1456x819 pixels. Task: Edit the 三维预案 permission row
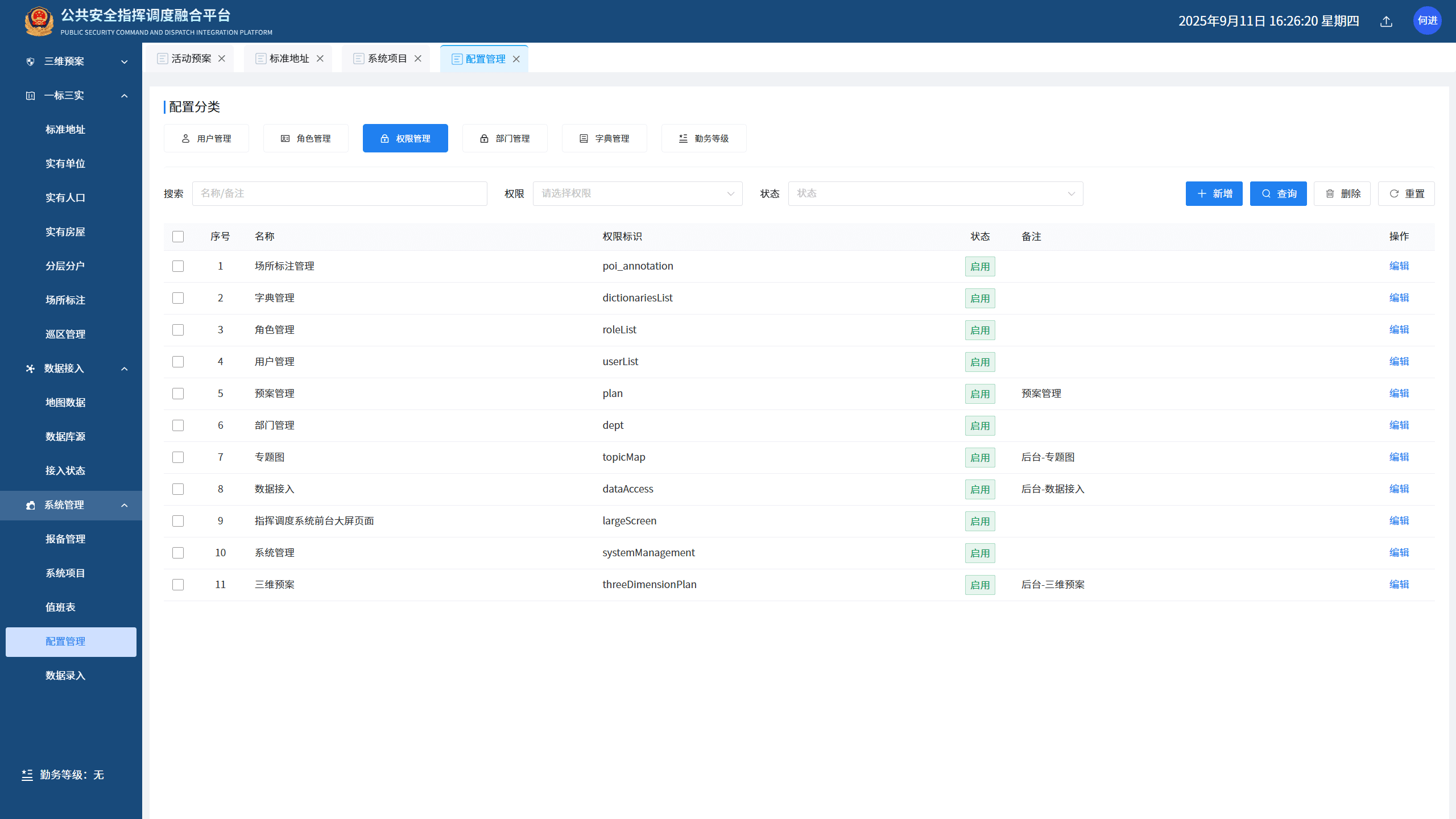tap(1399, 585)
